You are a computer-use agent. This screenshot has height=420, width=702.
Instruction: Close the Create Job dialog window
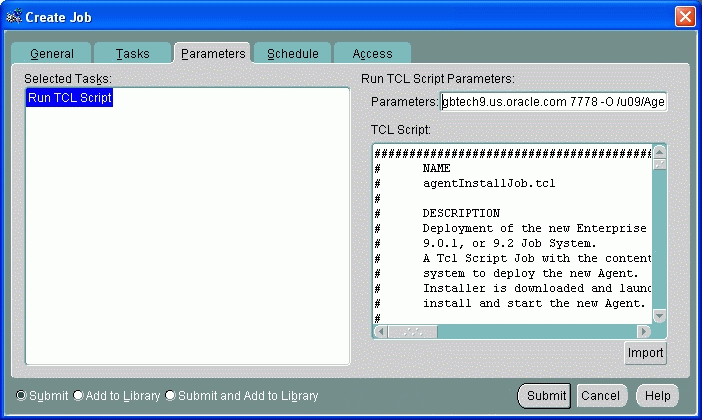(x=684, y=16)
